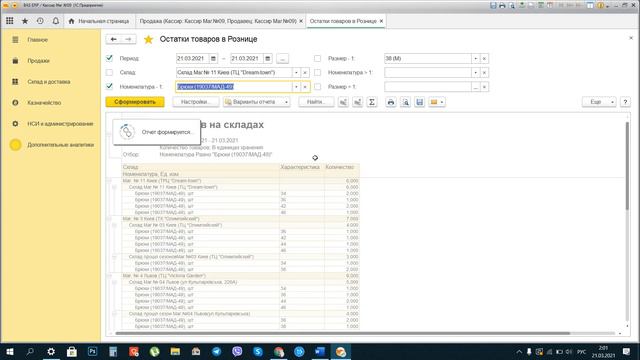The image size is (640, 360).
Task: Click the report's vertical scrollbar
Action: (x=627, y=167)
